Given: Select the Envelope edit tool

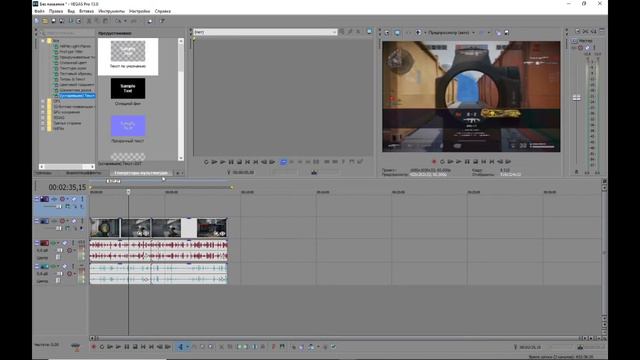Looking at the screenshot, I should (x=194, y=347).
